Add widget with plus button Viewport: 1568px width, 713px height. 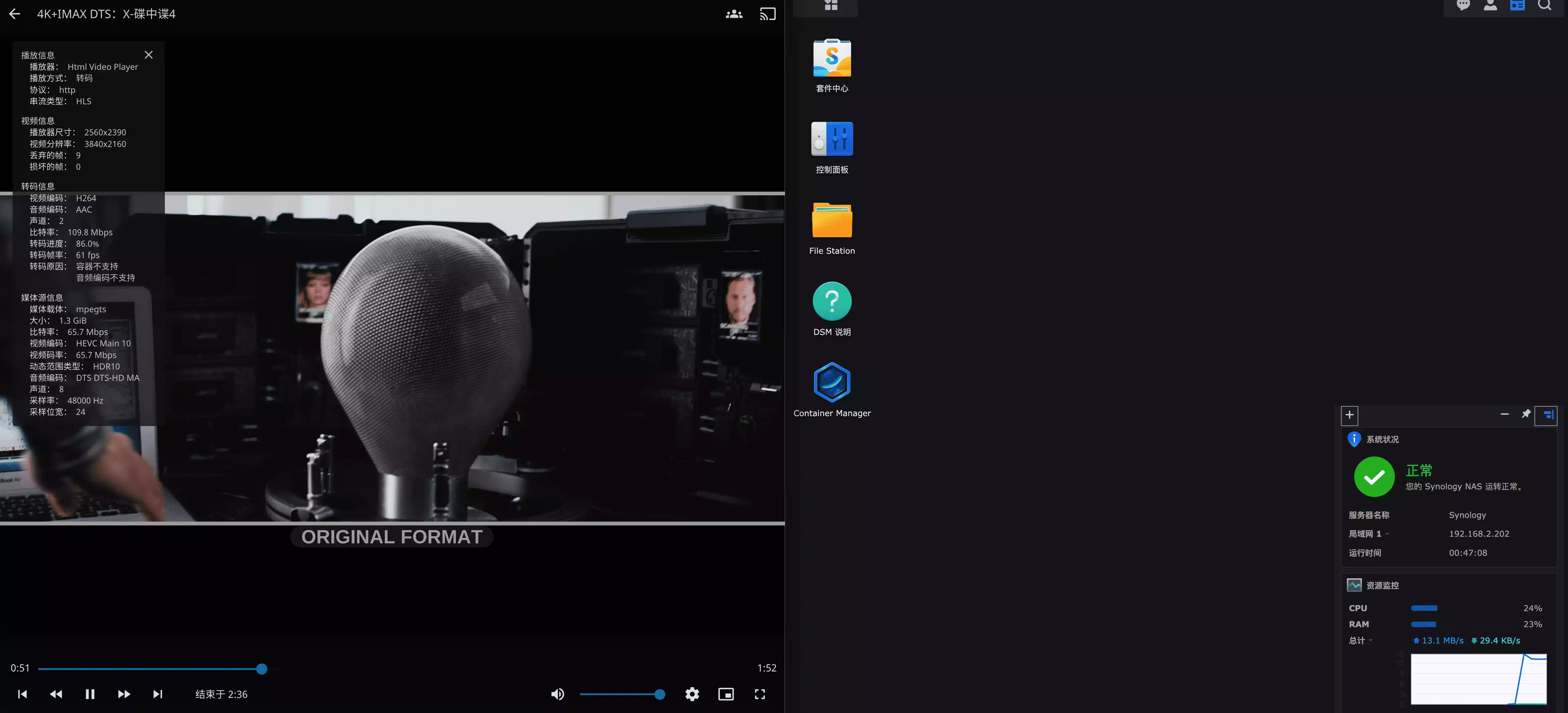click(x=1350, y=415)
